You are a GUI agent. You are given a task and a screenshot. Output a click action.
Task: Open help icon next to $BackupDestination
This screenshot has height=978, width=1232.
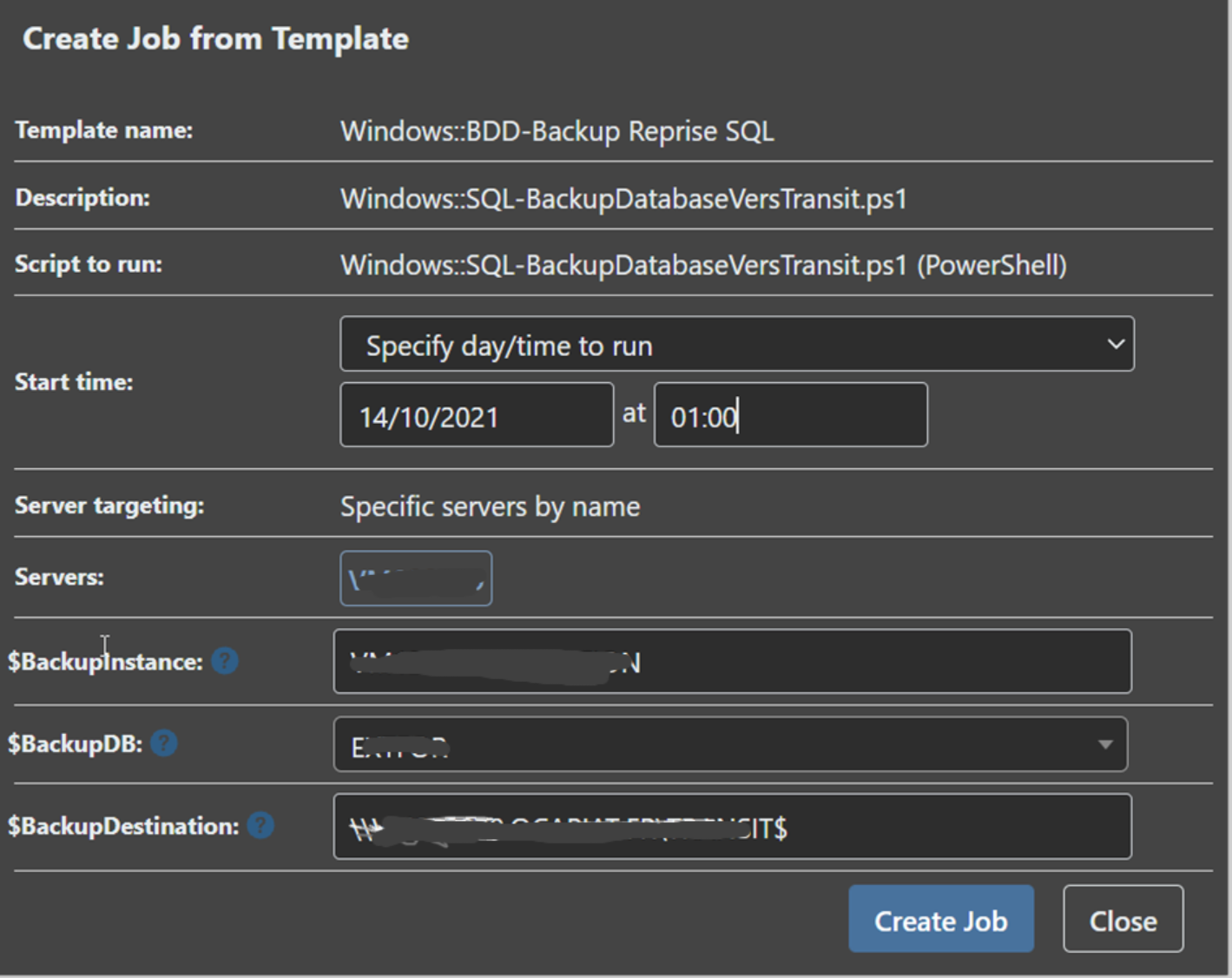coord(260,825)
